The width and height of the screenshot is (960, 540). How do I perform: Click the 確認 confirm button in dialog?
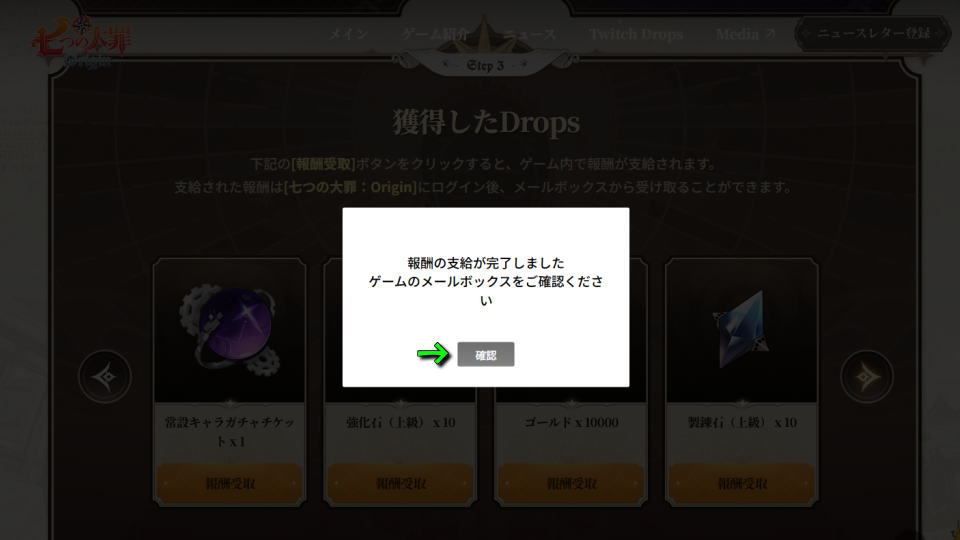[486, 354]
